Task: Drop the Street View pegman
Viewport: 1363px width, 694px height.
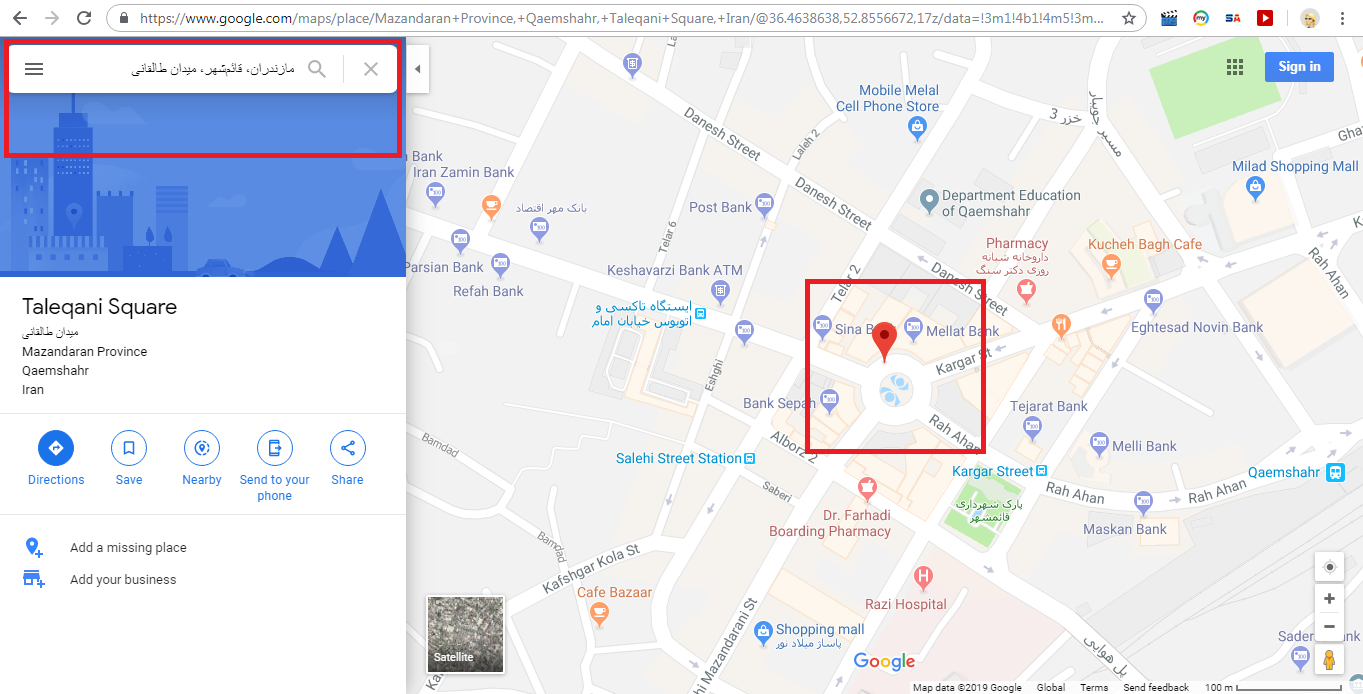Action: [1329, 660]
